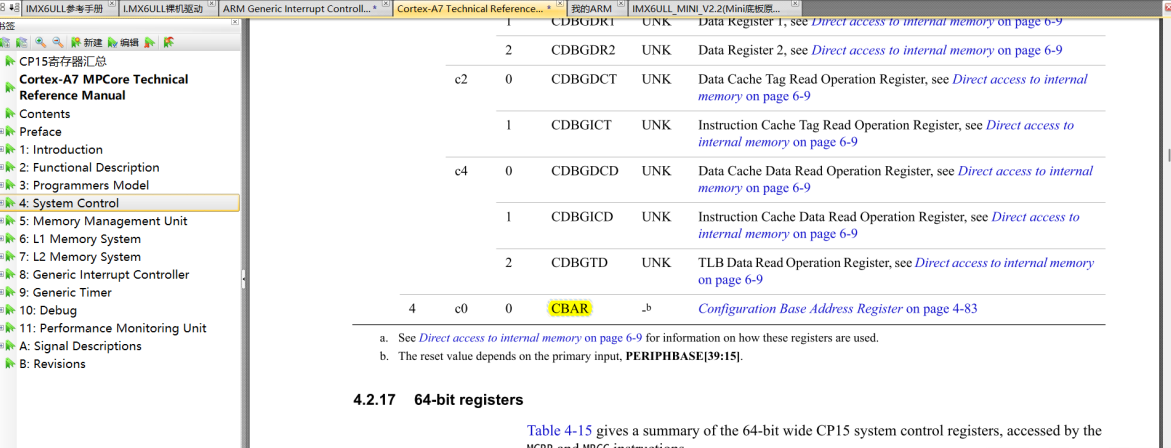
Task: Switch to ARM Generic Interrupt Controller tab
Action: (304, 9)
